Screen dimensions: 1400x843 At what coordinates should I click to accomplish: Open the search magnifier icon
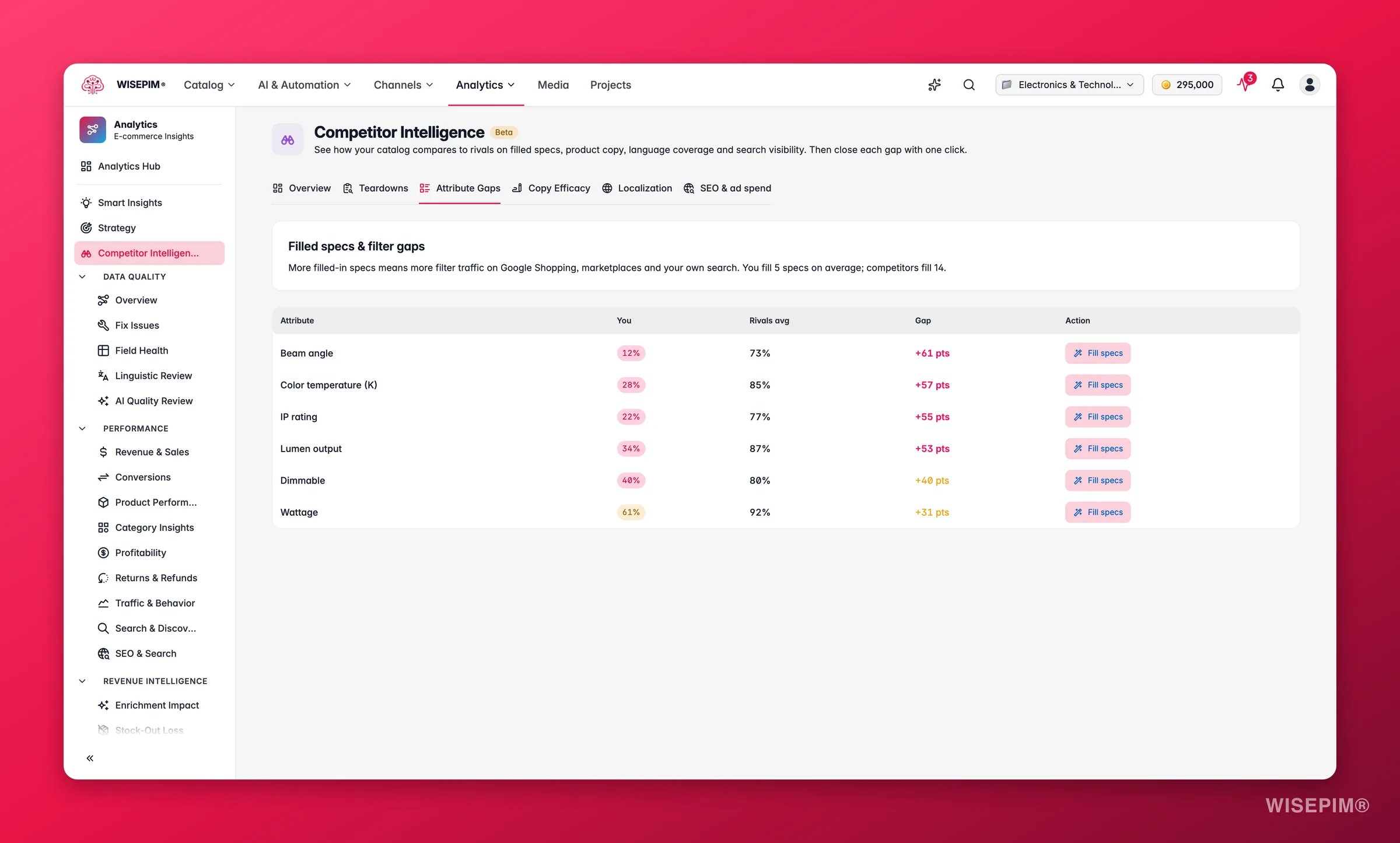(969, 85)
